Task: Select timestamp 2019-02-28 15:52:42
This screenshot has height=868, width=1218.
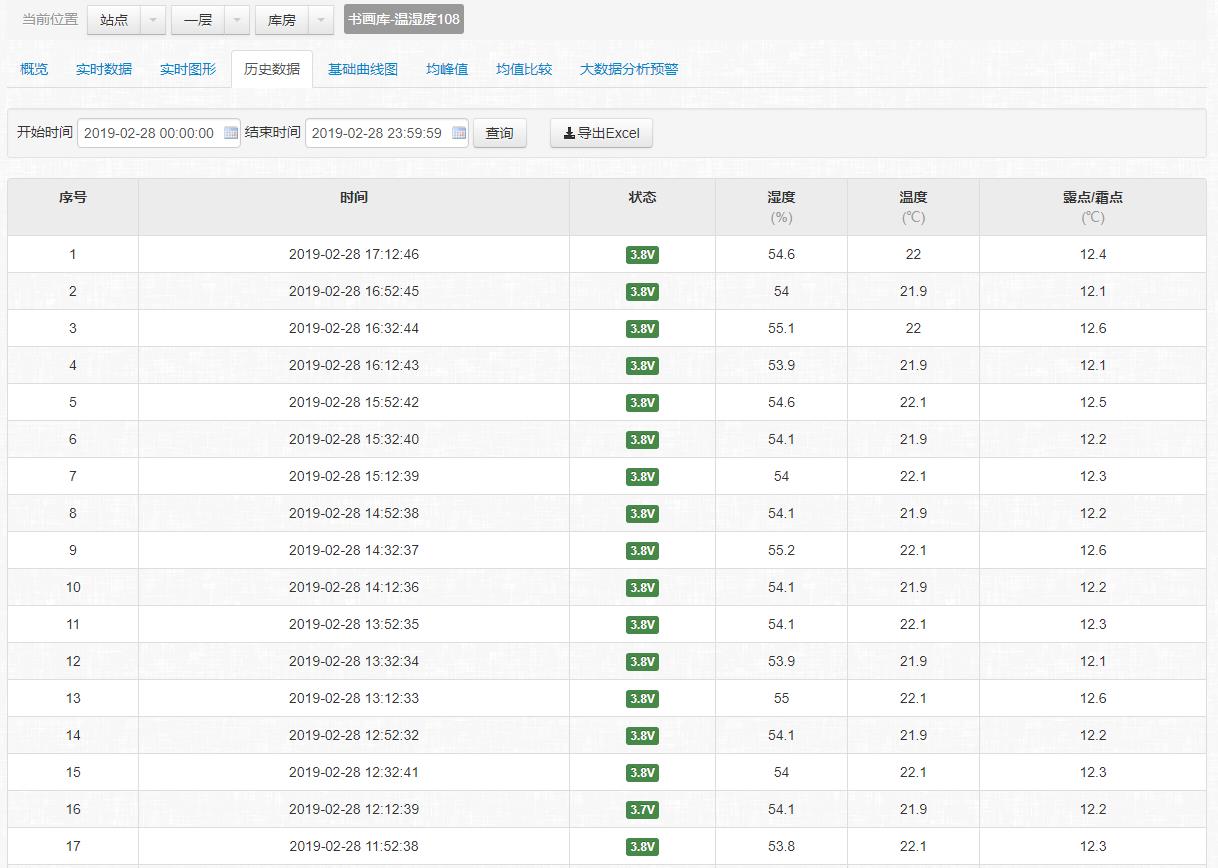Action: (354, 403)
